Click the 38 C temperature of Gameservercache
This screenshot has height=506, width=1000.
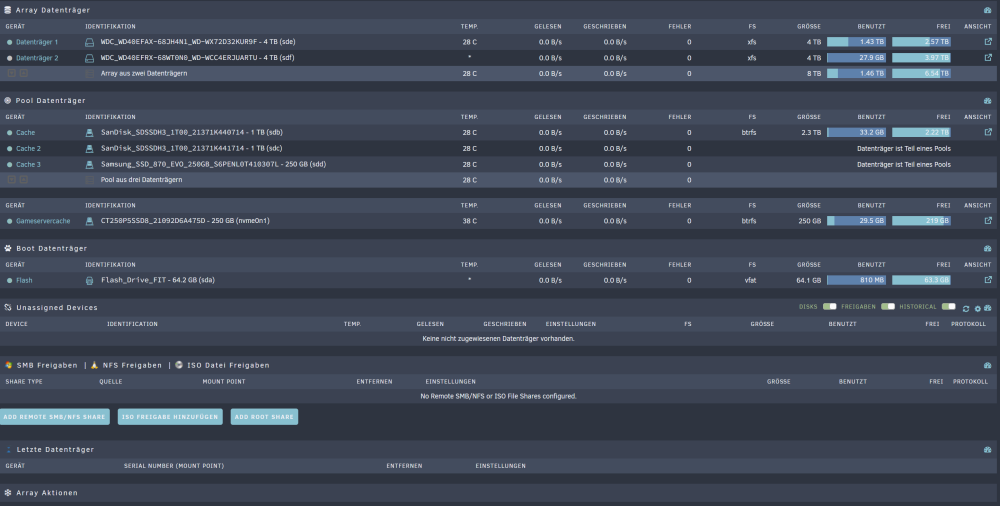tap(470, 221)
